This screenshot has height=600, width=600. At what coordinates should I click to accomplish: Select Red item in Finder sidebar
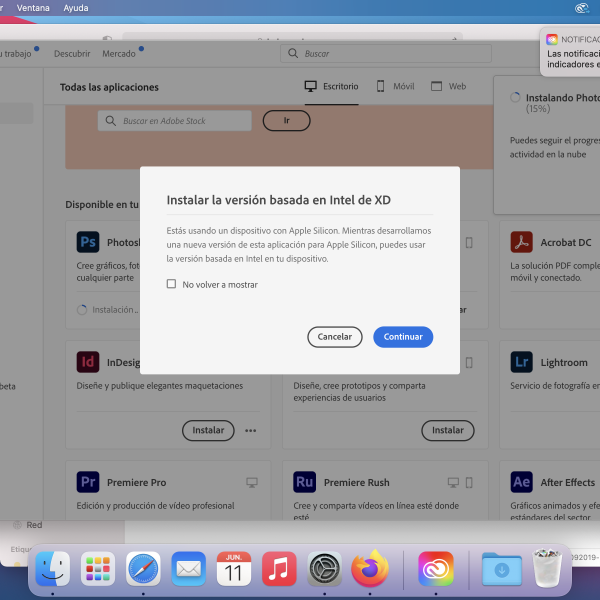[28, 525]
